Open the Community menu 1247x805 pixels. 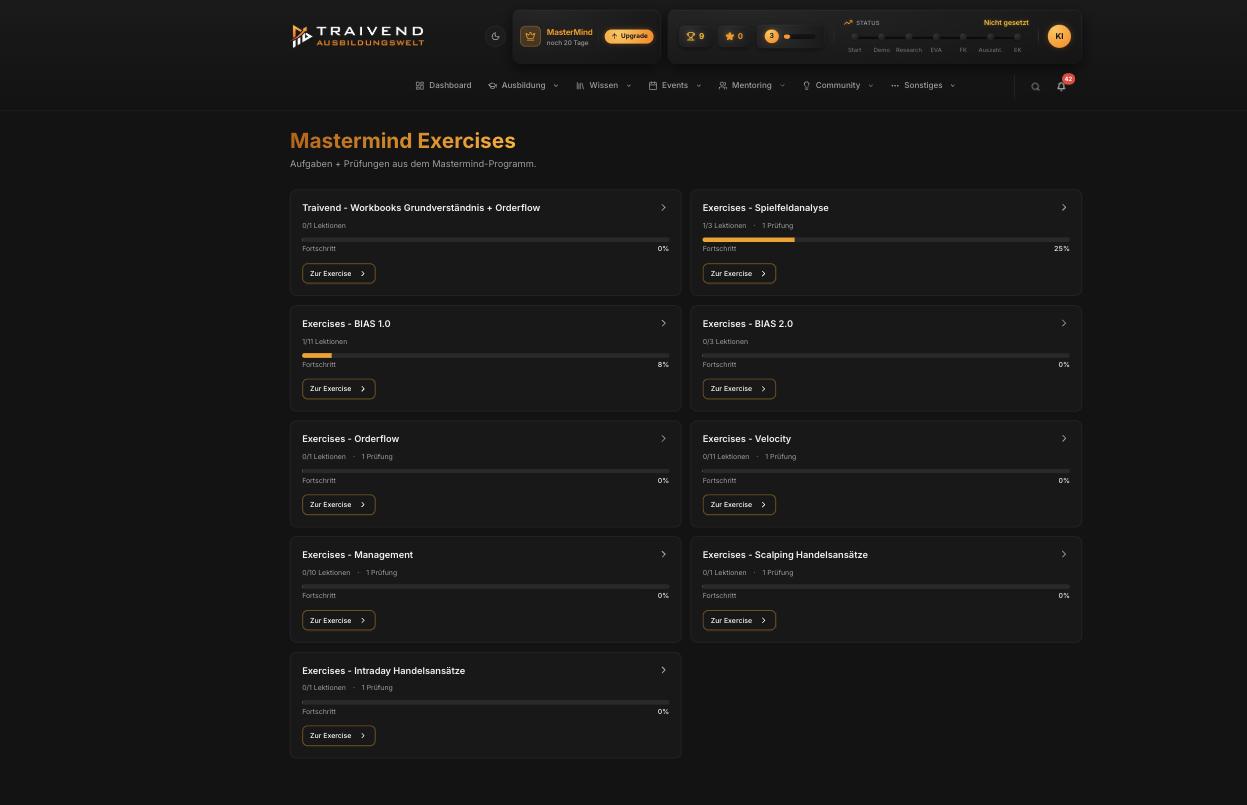(838, 85)
